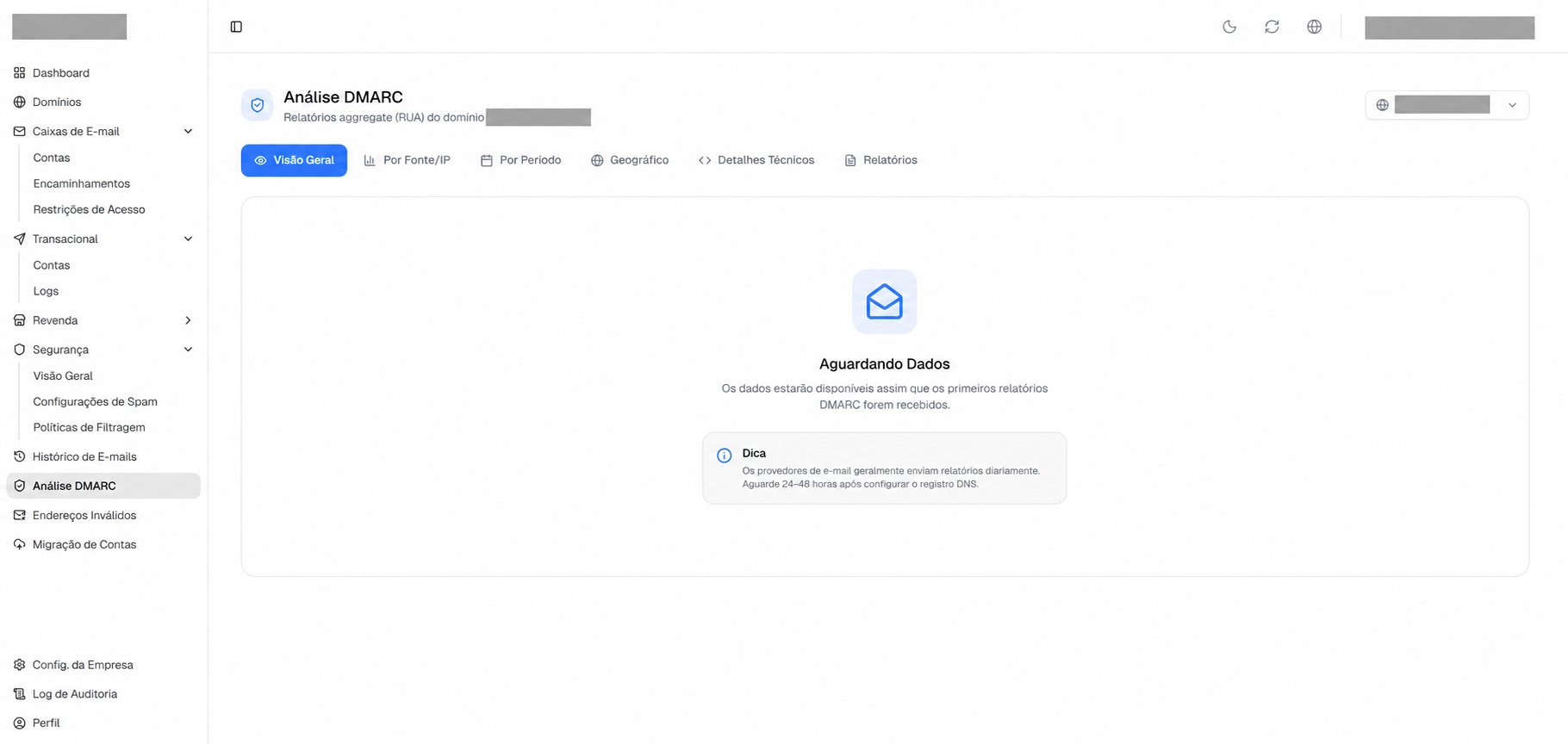The image size is (1568, 744).
Task: Open the domain selector dropdown
Action: point(1447,105)
